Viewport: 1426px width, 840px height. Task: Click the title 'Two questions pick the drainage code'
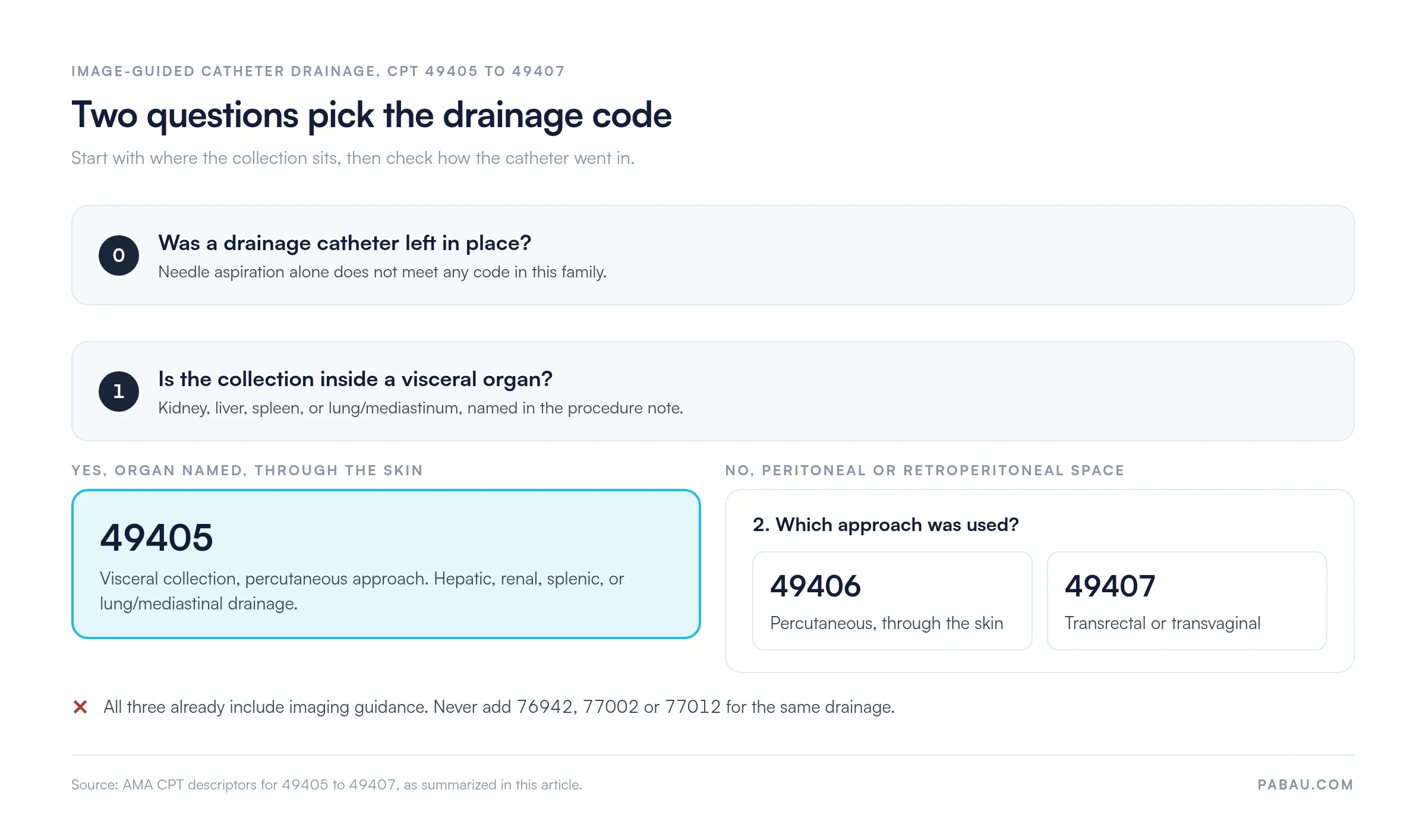tap(371, 115)
